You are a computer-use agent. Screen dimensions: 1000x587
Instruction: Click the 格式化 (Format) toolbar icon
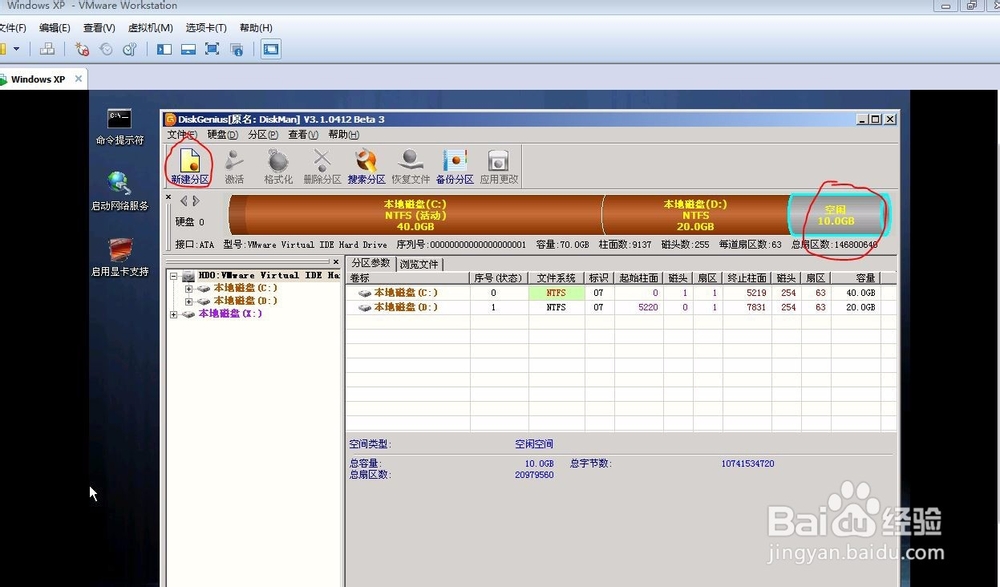[278, 166]
